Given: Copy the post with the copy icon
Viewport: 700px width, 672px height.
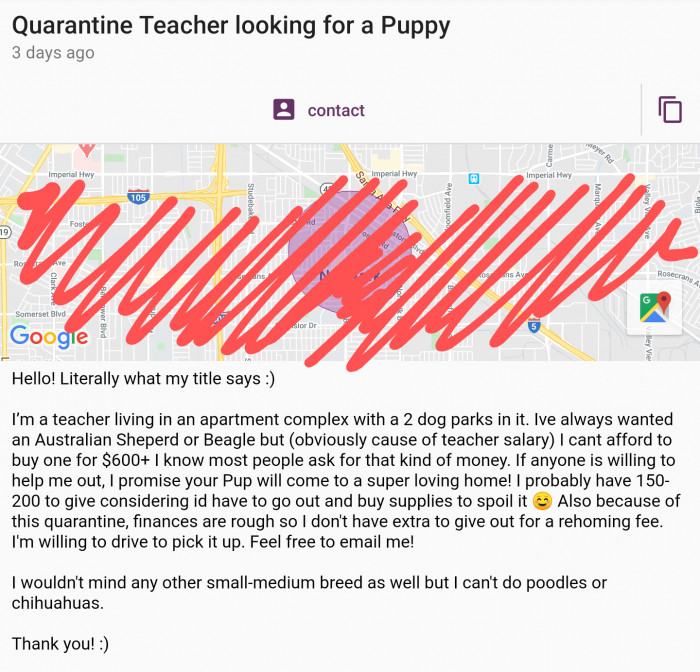Looking at the screenshot, I should tap(670, 109).
